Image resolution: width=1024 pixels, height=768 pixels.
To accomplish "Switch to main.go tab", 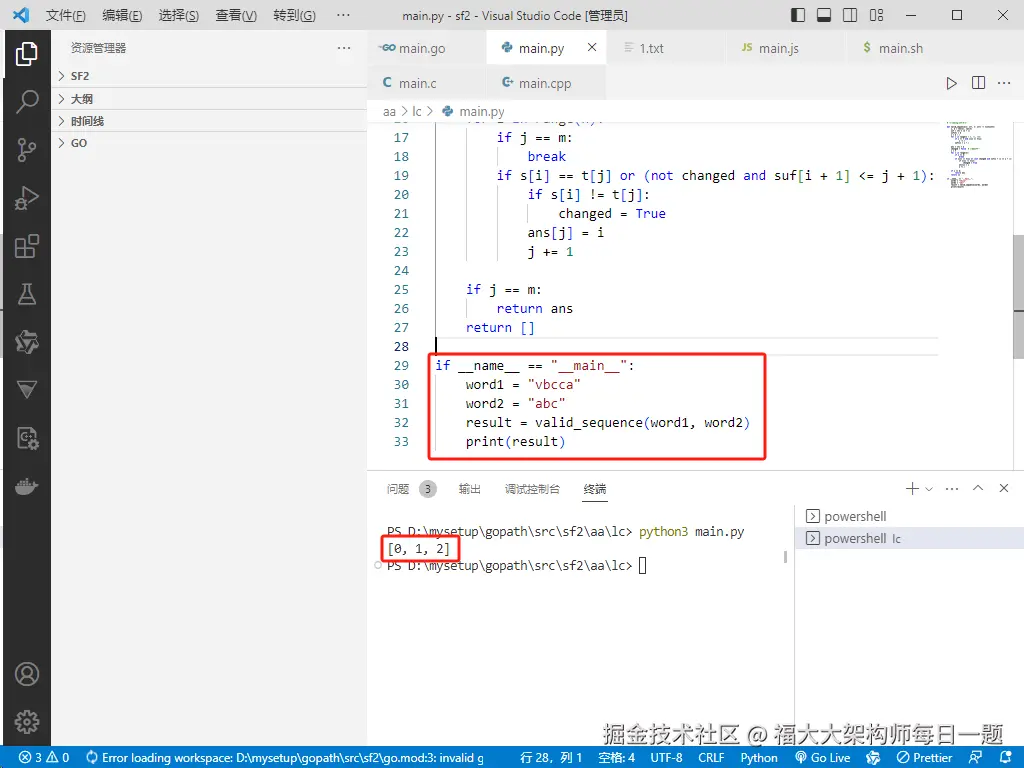I will pyautogui.click(x=426, y=48).
